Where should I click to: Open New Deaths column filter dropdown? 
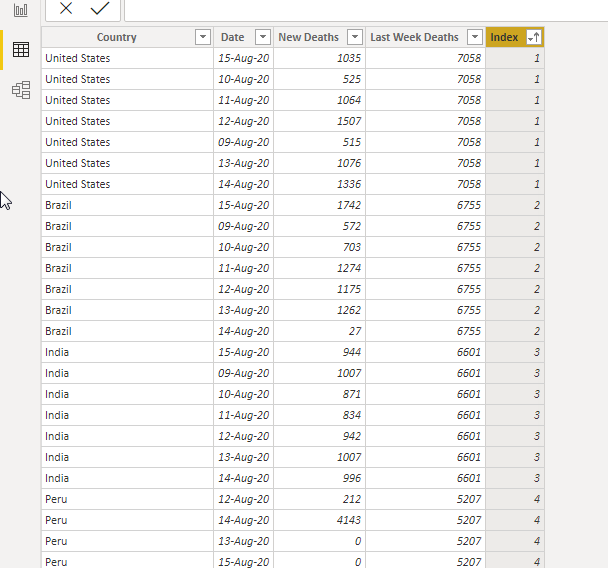[354, 37]
